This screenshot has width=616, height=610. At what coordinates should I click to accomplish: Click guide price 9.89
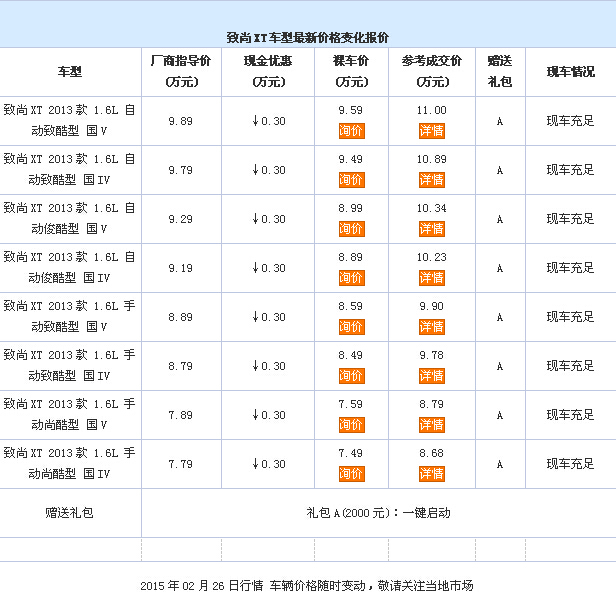pyautogui.click(x=181, y=121)
